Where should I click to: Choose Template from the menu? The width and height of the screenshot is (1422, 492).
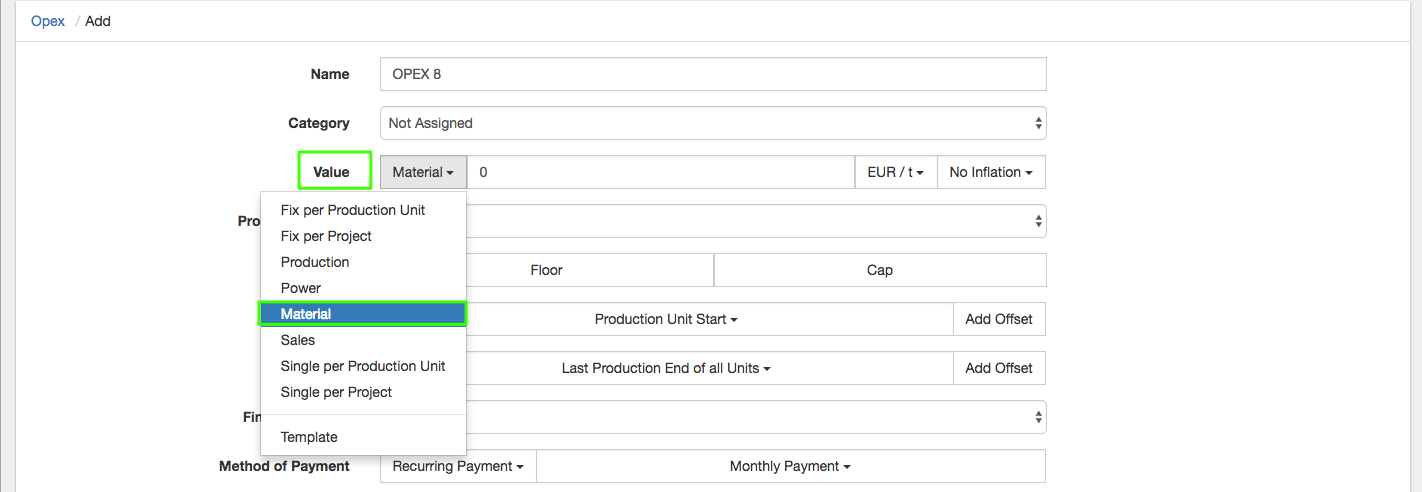[x=309, y=437]
